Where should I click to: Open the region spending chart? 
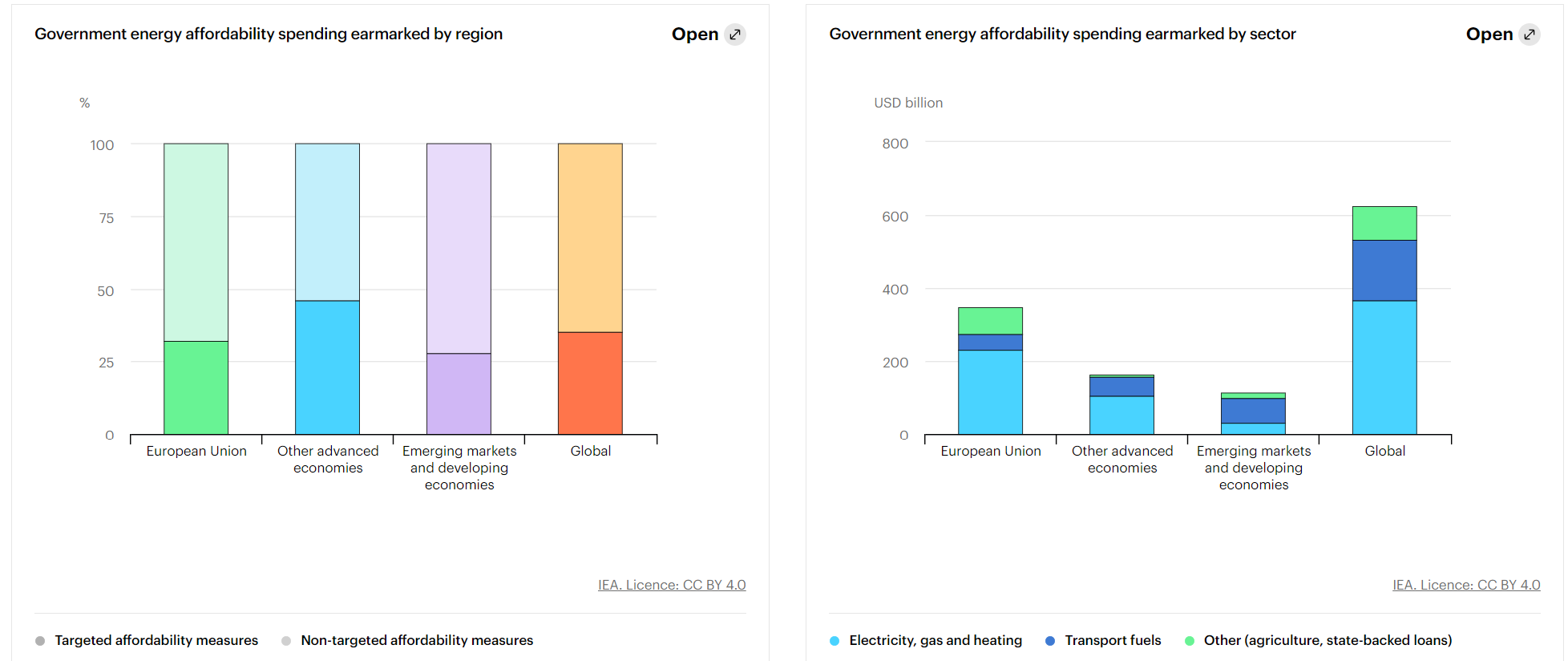point(694,34)
